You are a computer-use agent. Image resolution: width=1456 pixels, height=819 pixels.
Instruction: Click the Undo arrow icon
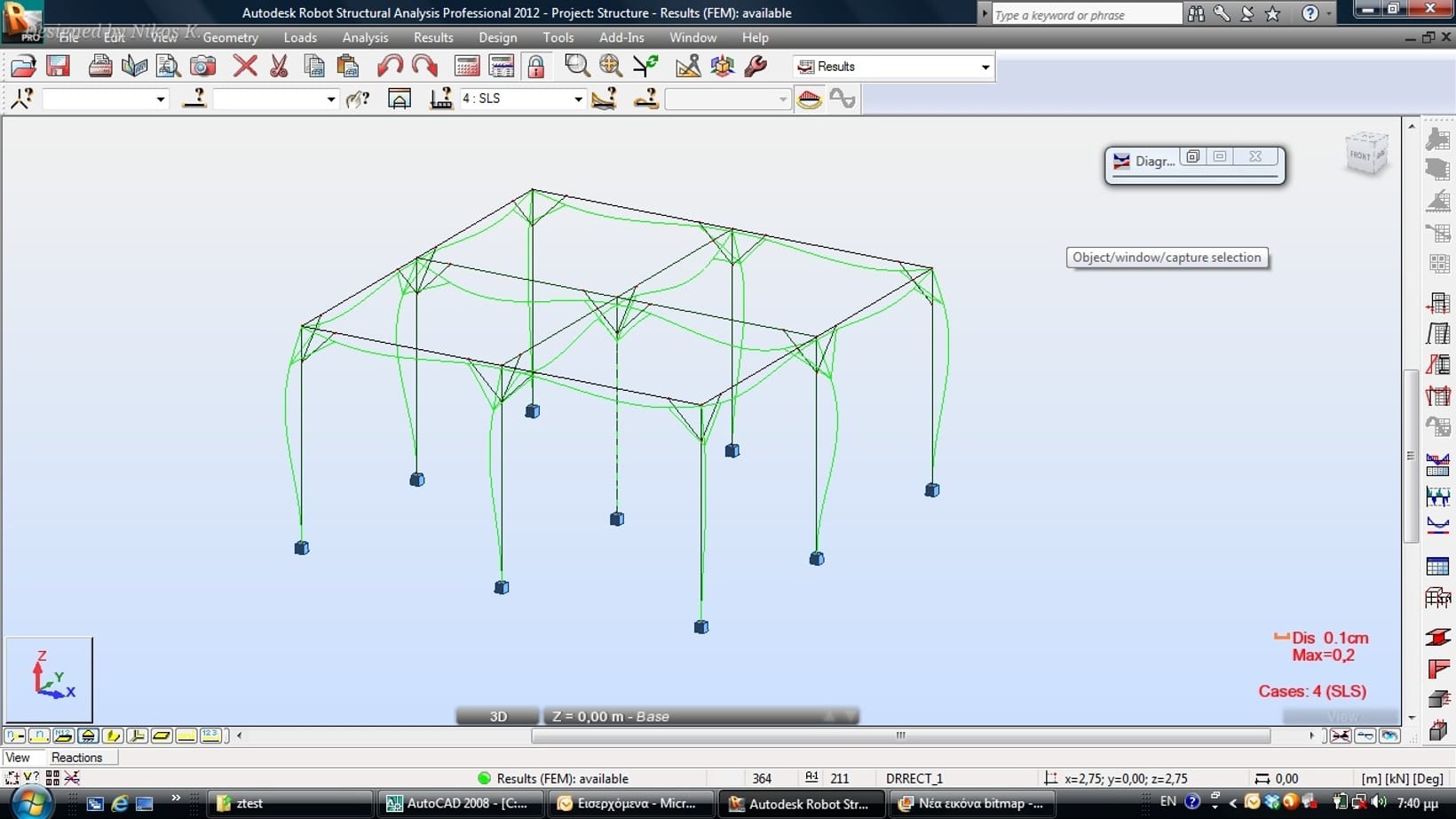point(390,67)
